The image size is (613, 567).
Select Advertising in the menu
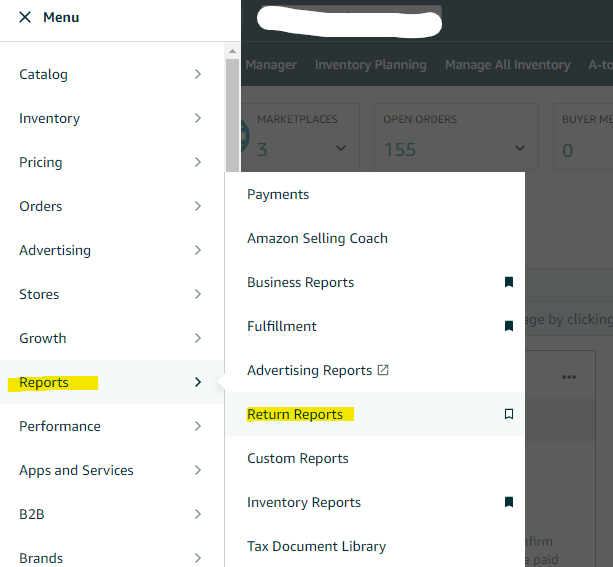55,250
